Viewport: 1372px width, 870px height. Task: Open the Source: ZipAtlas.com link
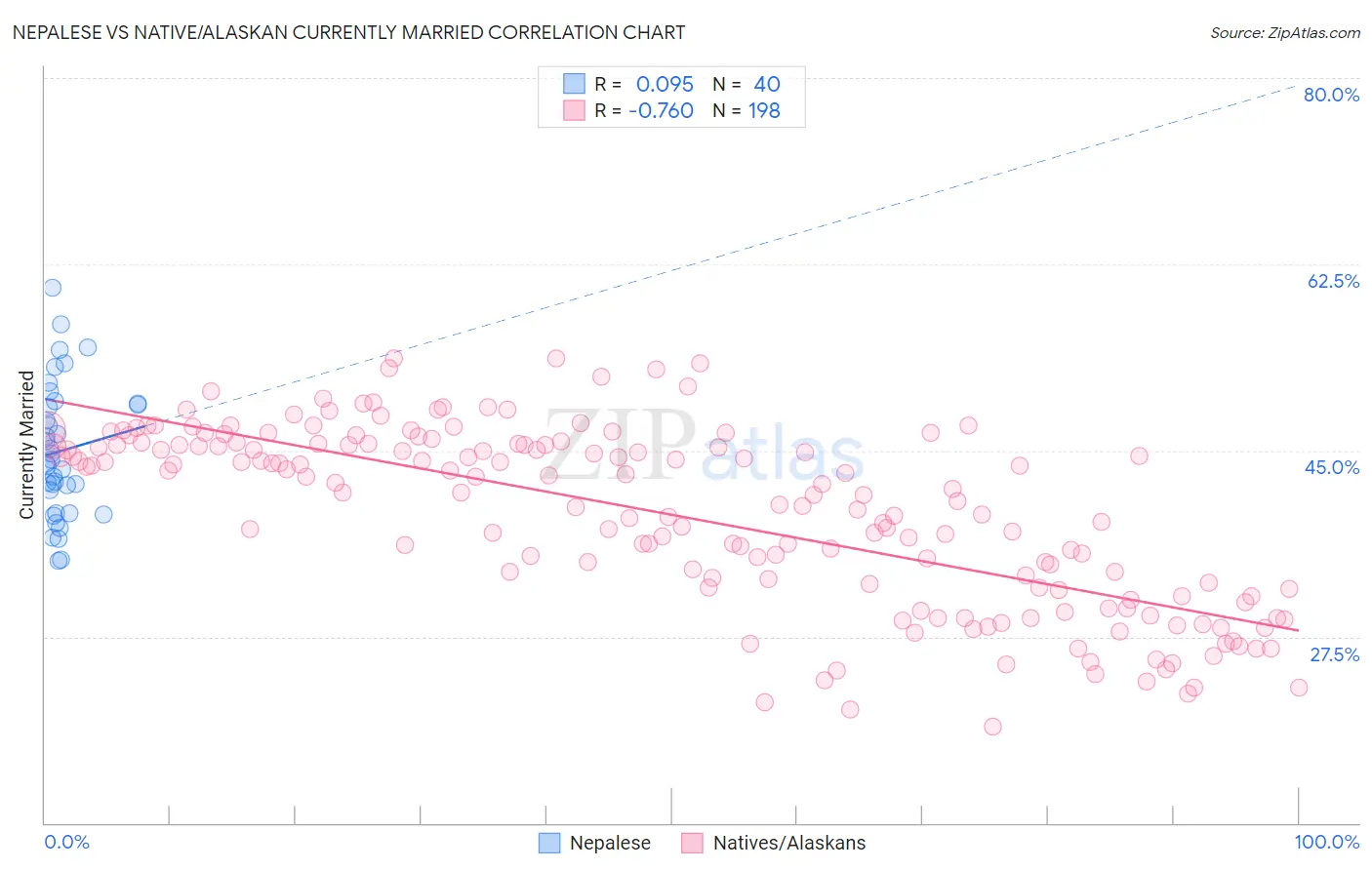[1285, 32]
